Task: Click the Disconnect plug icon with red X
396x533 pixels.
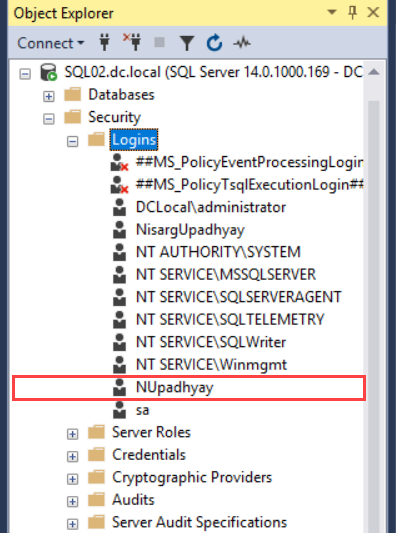Action: (x=132, y=42)
